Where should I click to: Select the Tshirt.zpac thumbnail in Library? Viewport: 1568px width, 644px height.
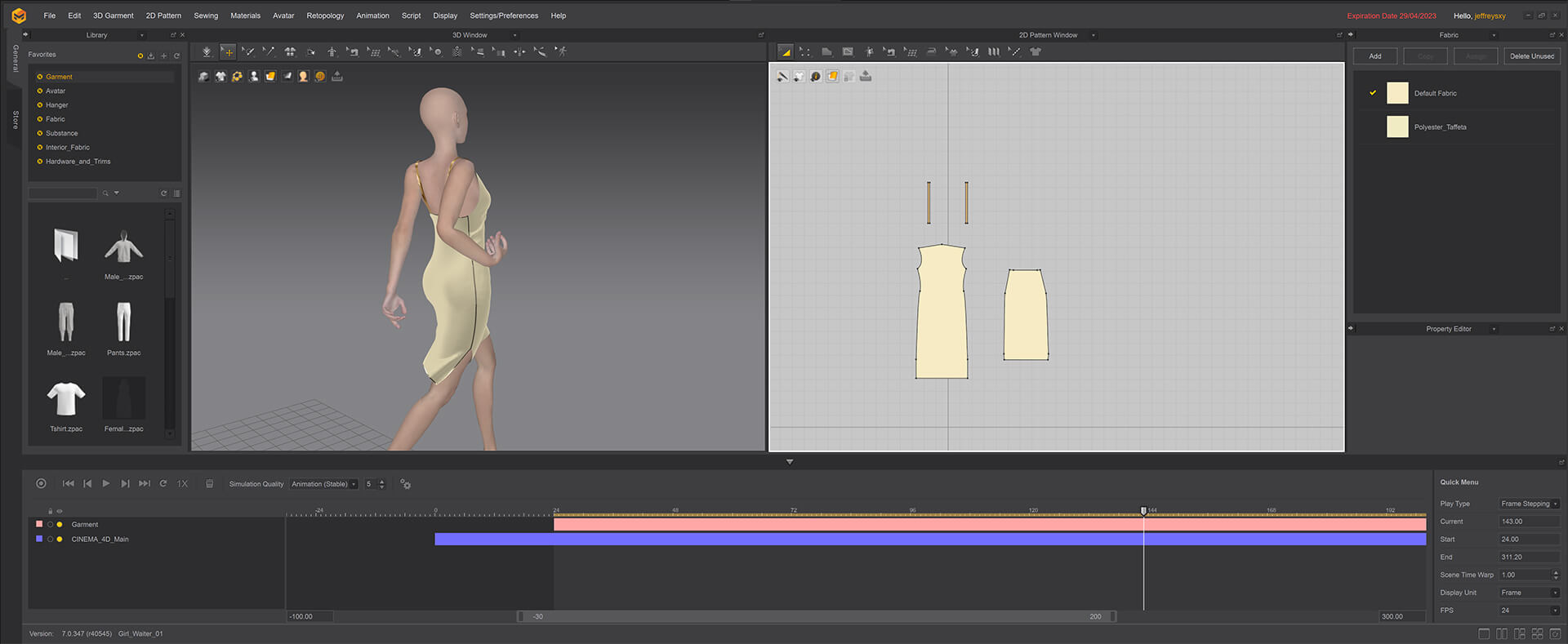tap(66, 399)
